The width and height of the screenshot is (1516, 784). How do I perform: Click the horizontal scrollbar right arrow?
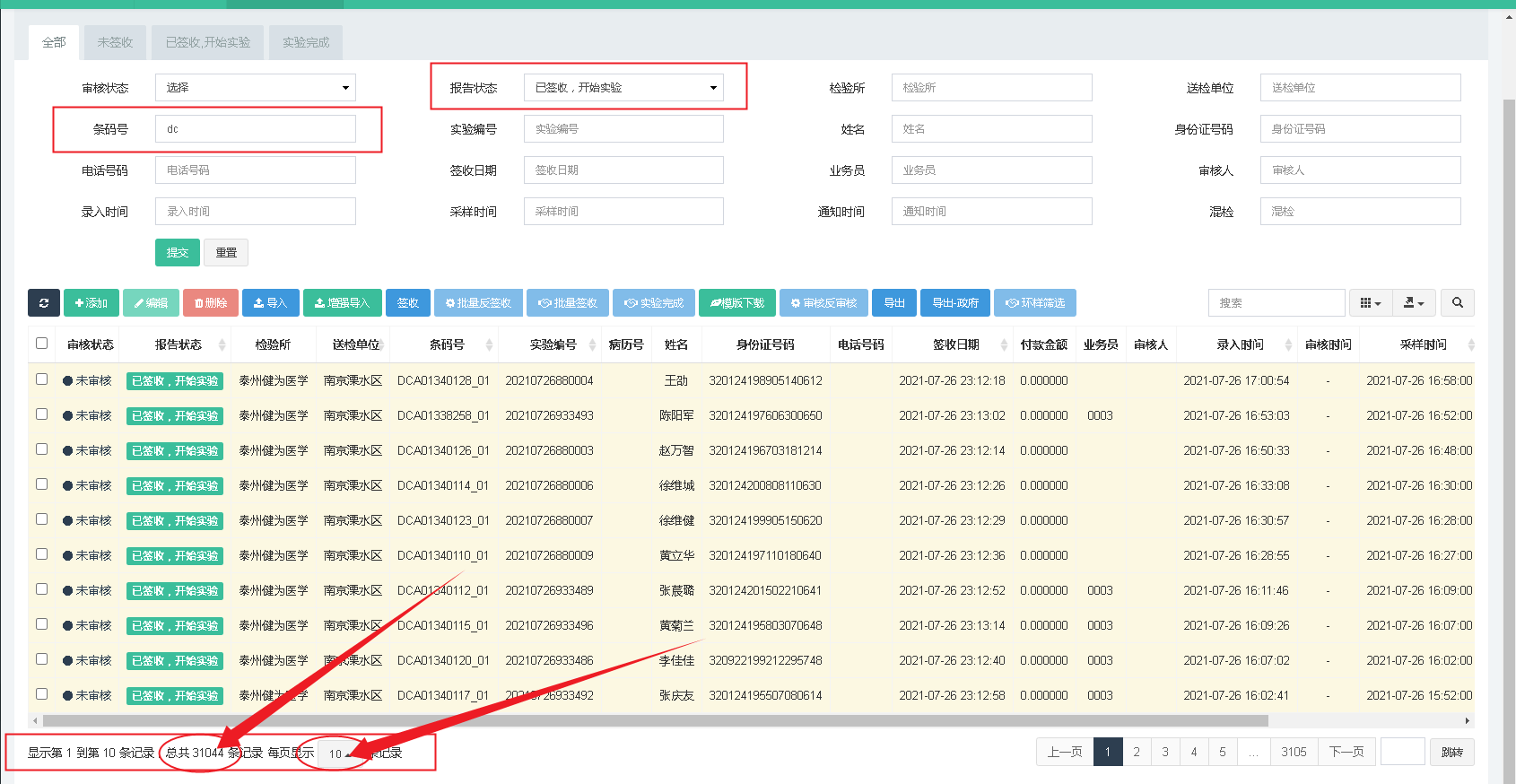point(1468,720)
